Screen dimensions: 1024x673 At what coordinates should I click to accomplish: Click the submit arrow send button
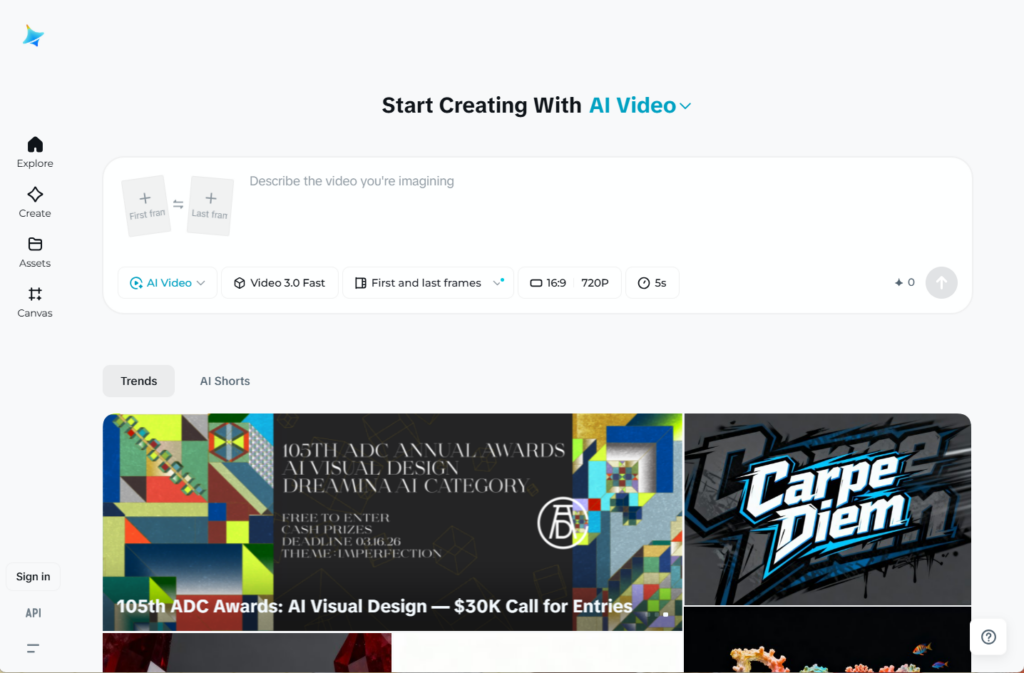941,283
